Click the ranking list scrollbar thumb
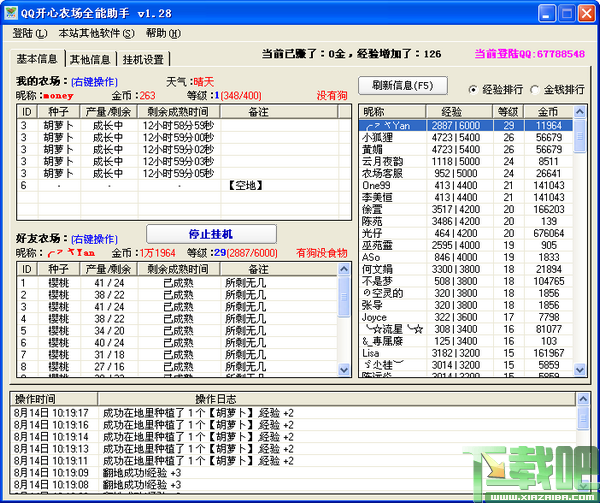The width and height of the screenshot is (600, 503). coord(580,136)
